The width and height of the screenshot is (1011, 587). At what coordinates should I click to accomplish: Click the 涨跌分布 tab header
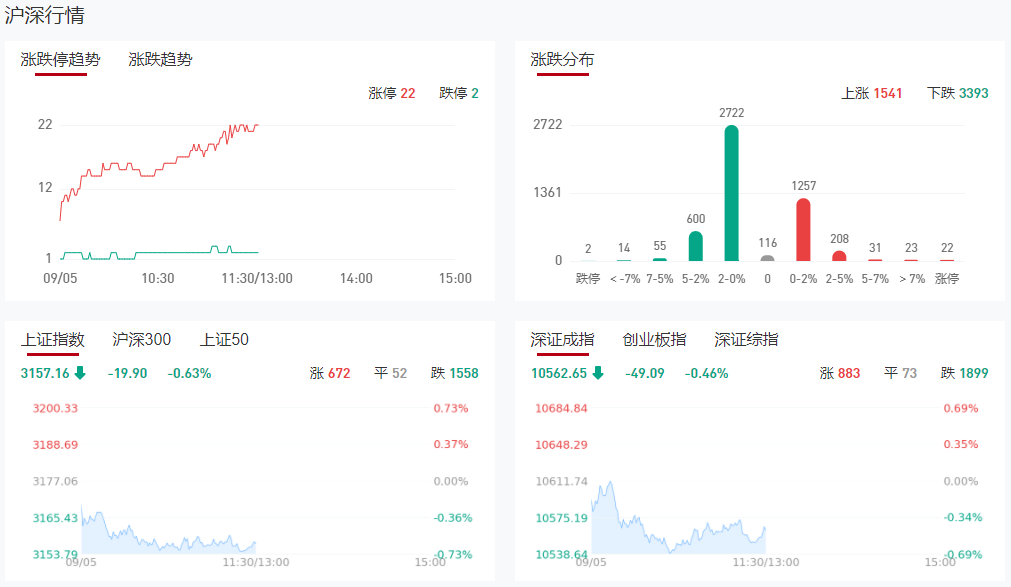562,59
